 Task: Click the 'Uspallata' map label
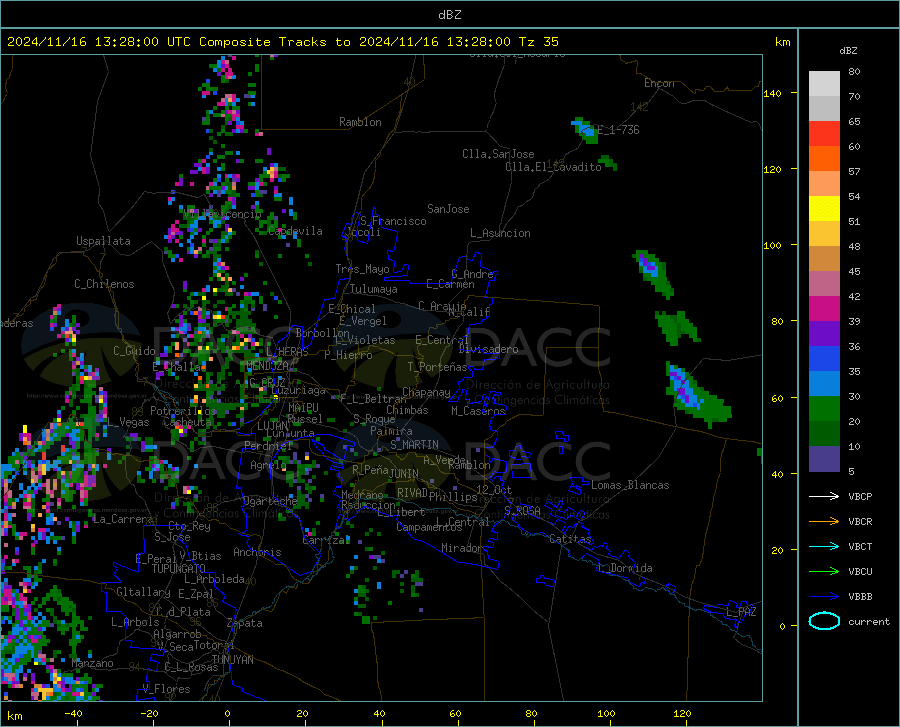(103, 241)
